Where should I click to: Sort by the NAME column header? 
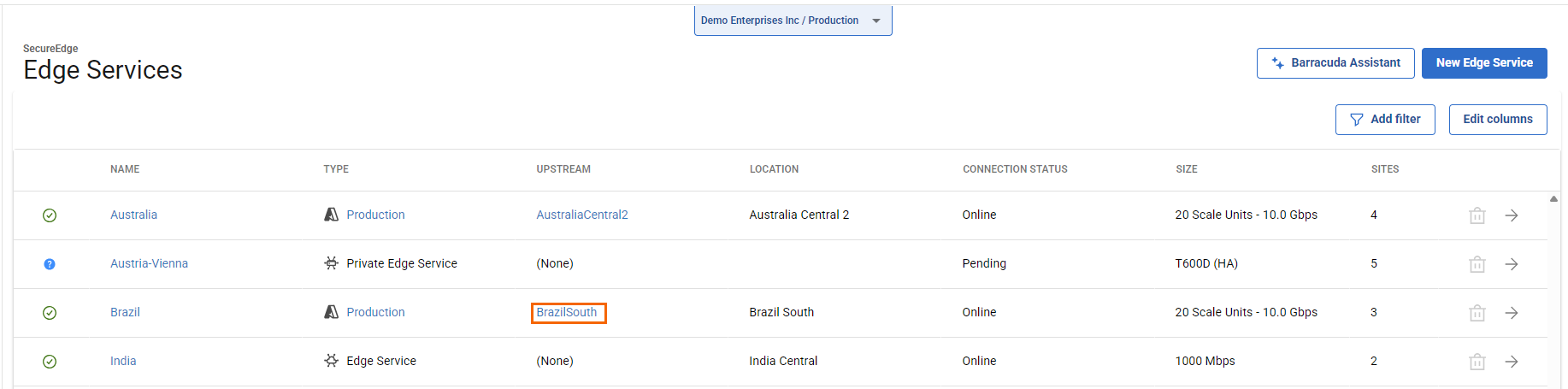125,169
